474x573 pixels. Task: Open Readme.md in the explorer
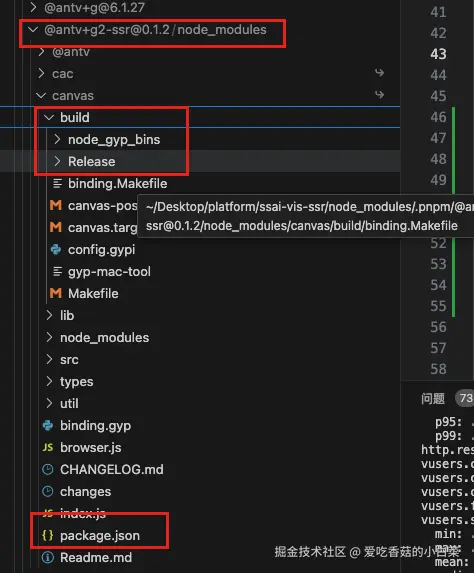(x=96, y=558)
